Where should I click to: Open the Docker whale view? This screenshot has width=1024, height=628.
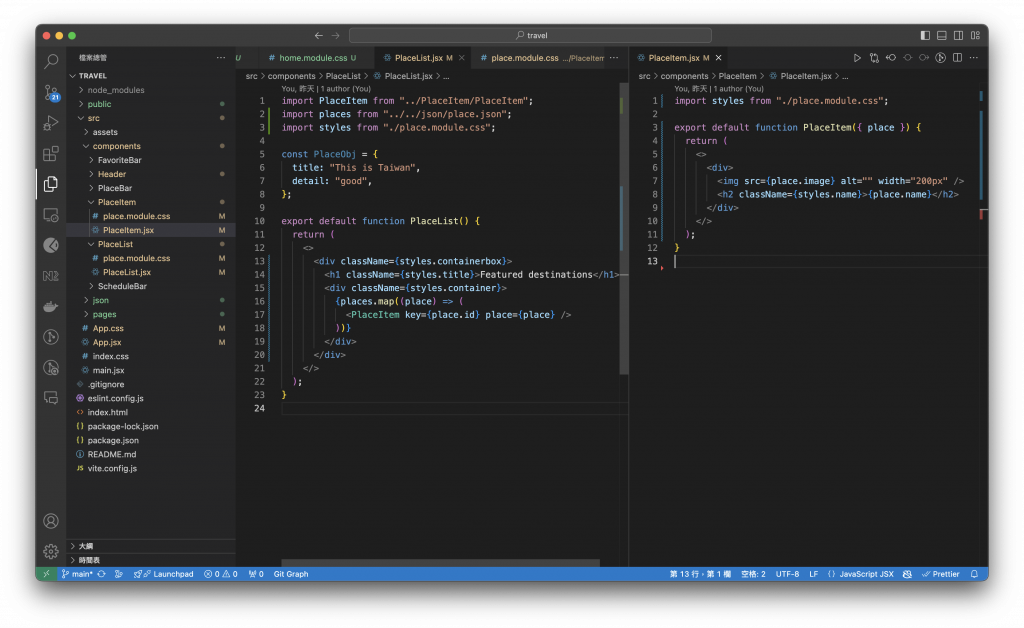(51, 306)
